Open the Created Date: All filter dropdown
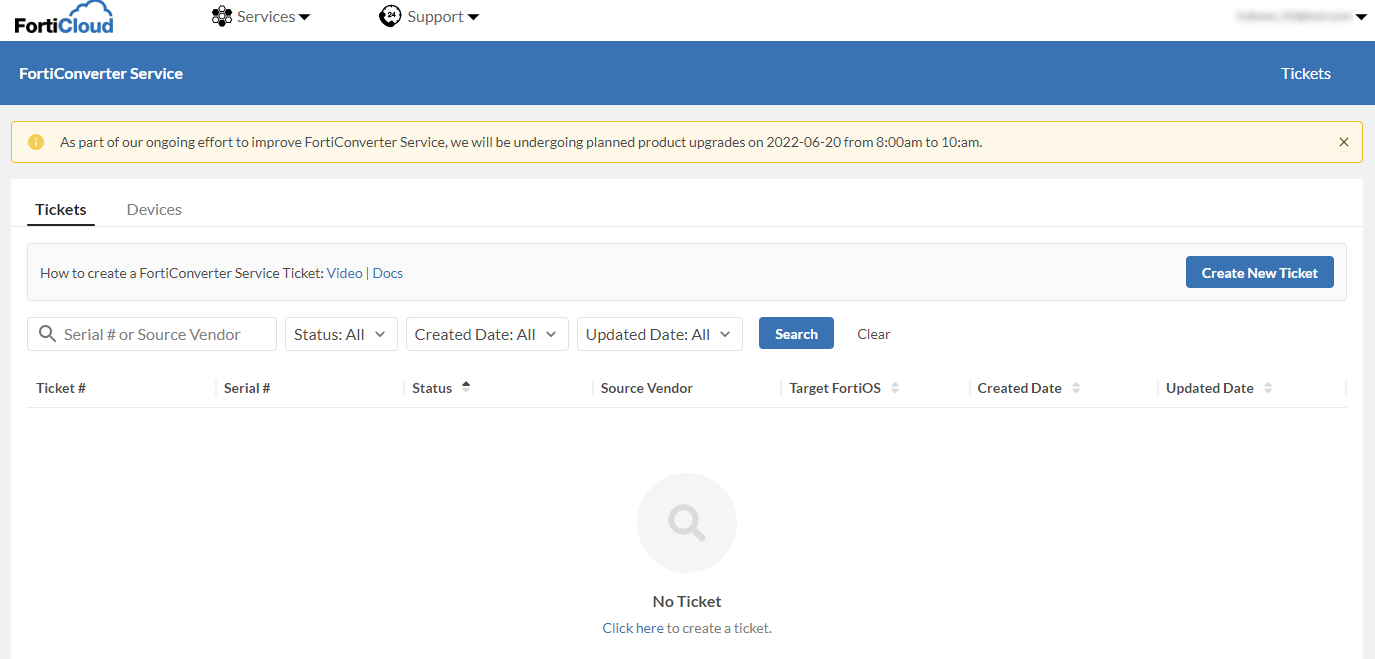 tap(487, 333)
